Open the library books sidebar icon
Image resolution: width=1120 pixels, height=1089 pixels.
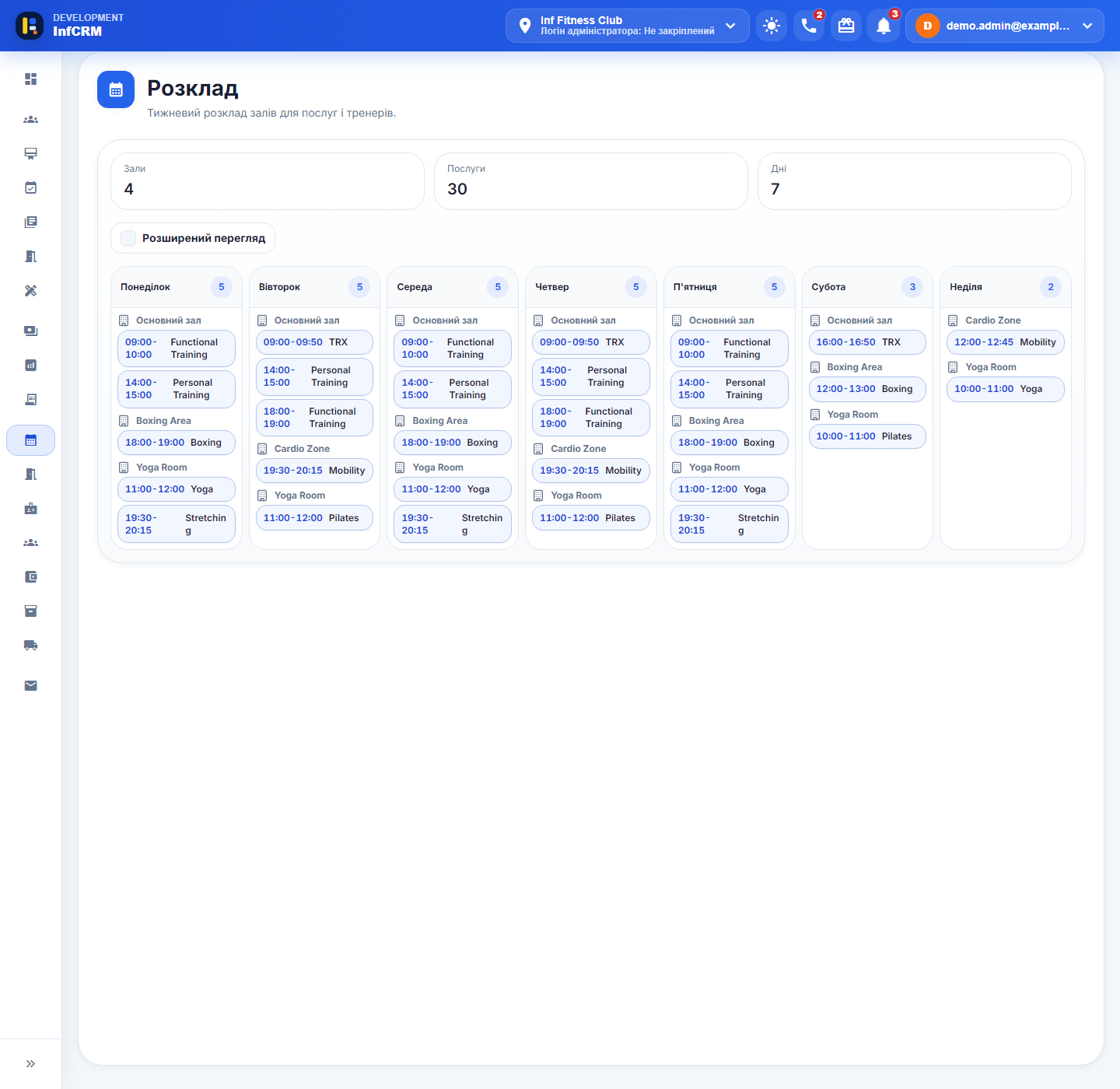coord(30,222)
